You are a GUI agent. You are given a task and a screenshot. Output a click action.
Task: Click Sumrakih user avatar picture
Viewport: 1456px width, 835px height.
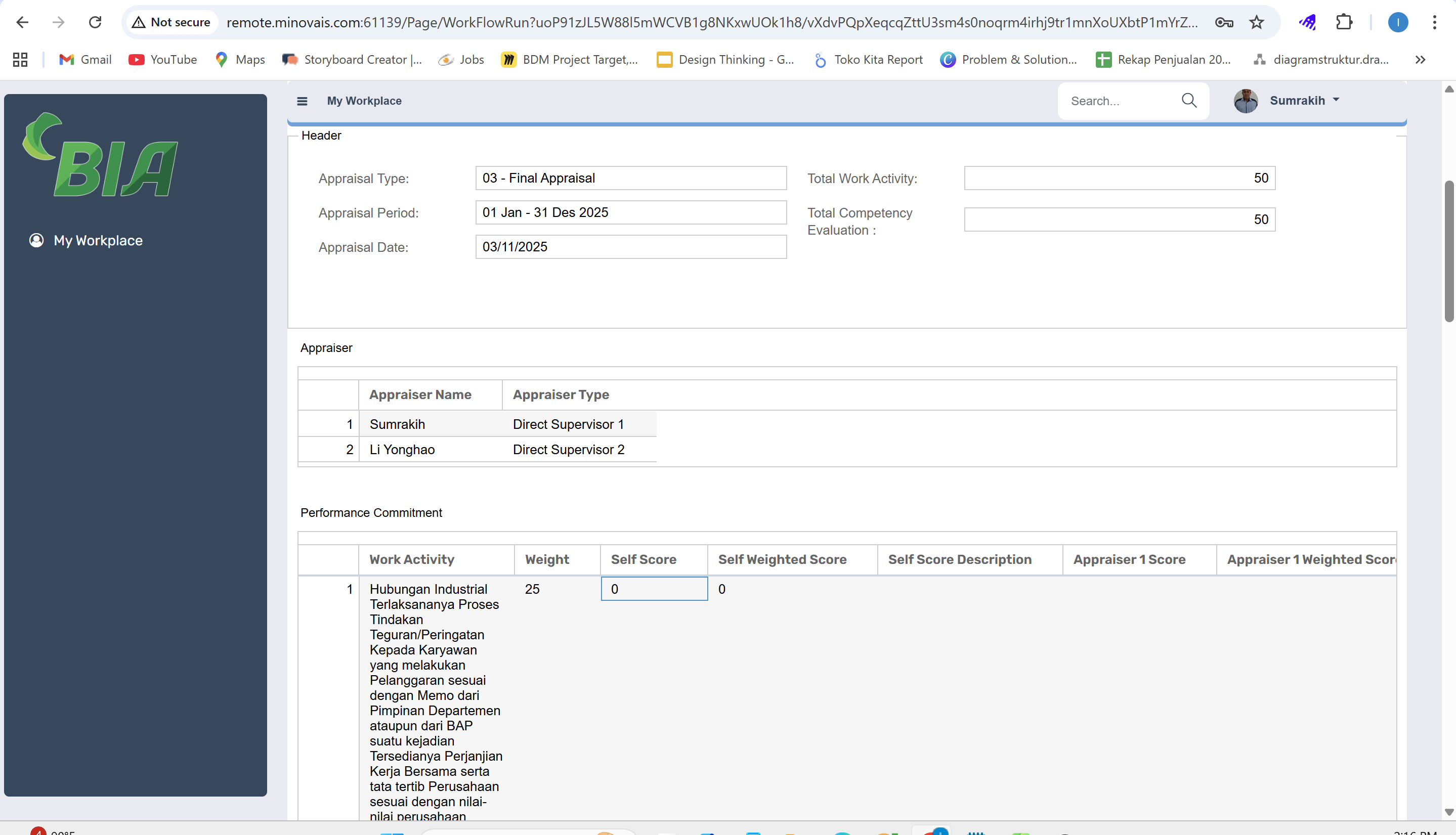pyautogui.click(x=1246, y=101)
